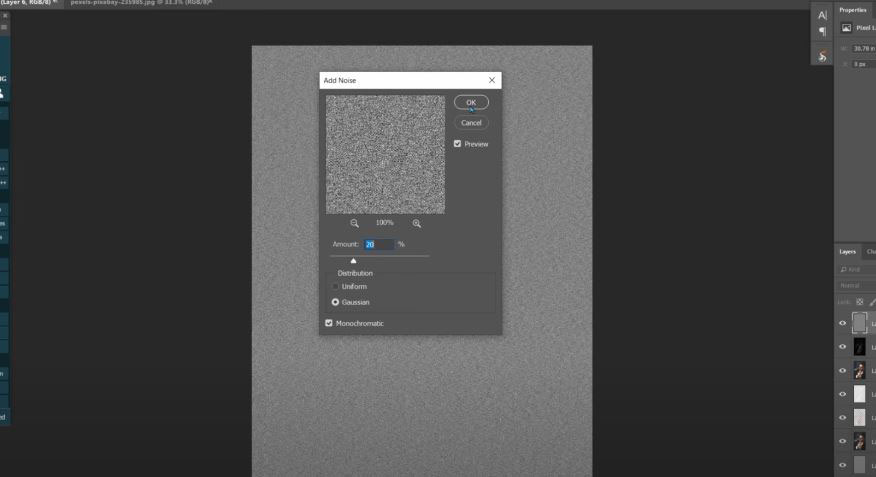
Task: Hide the selected top gray layer
Action: point(842,323)
